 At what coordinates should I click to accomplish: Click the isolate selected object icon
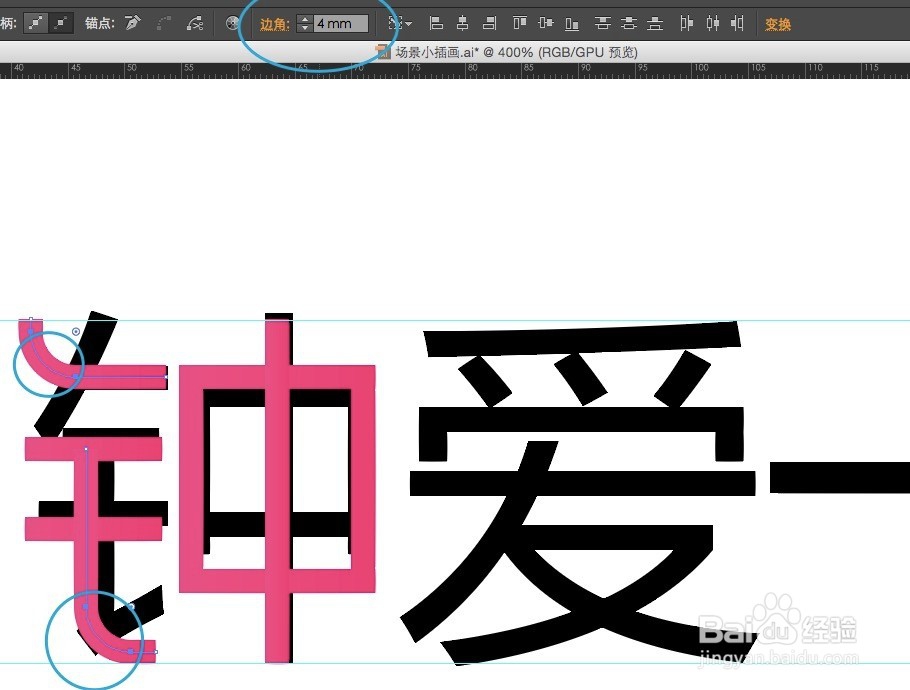tap(230, 22)
